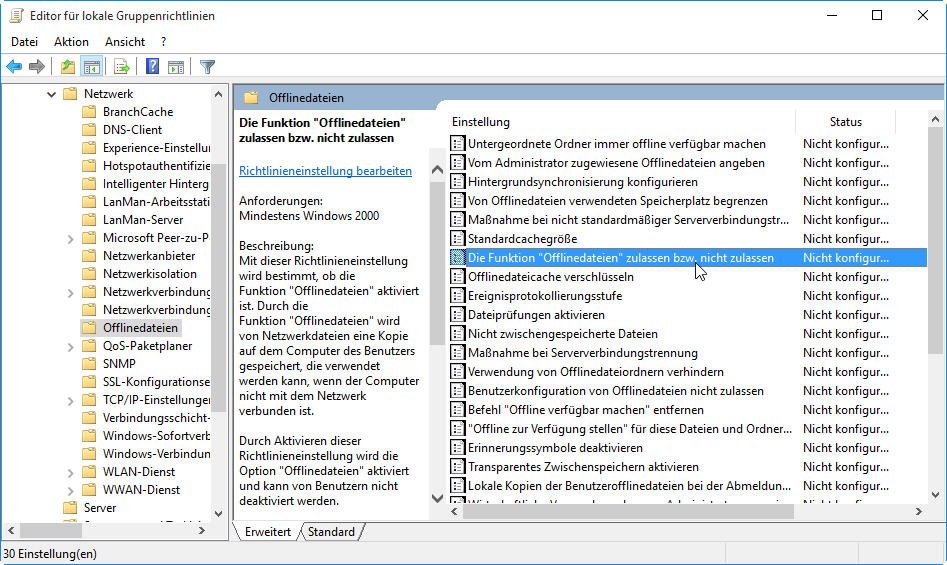Toggle the show/hide action pane icon
Image resolution: width=947 pixels, height=565 pixels.
tap(176, 66)
